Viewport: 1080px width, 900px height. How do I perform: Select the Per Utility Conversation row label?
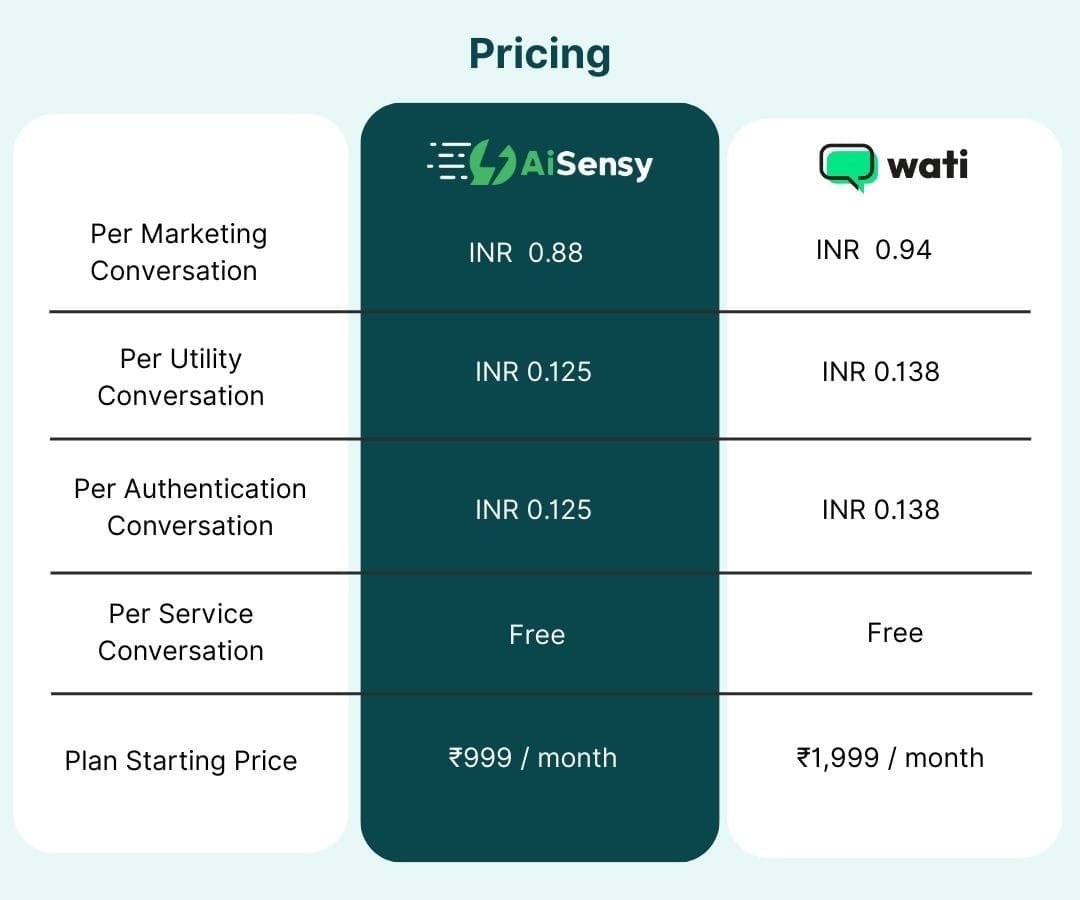(x=180, y=377)
